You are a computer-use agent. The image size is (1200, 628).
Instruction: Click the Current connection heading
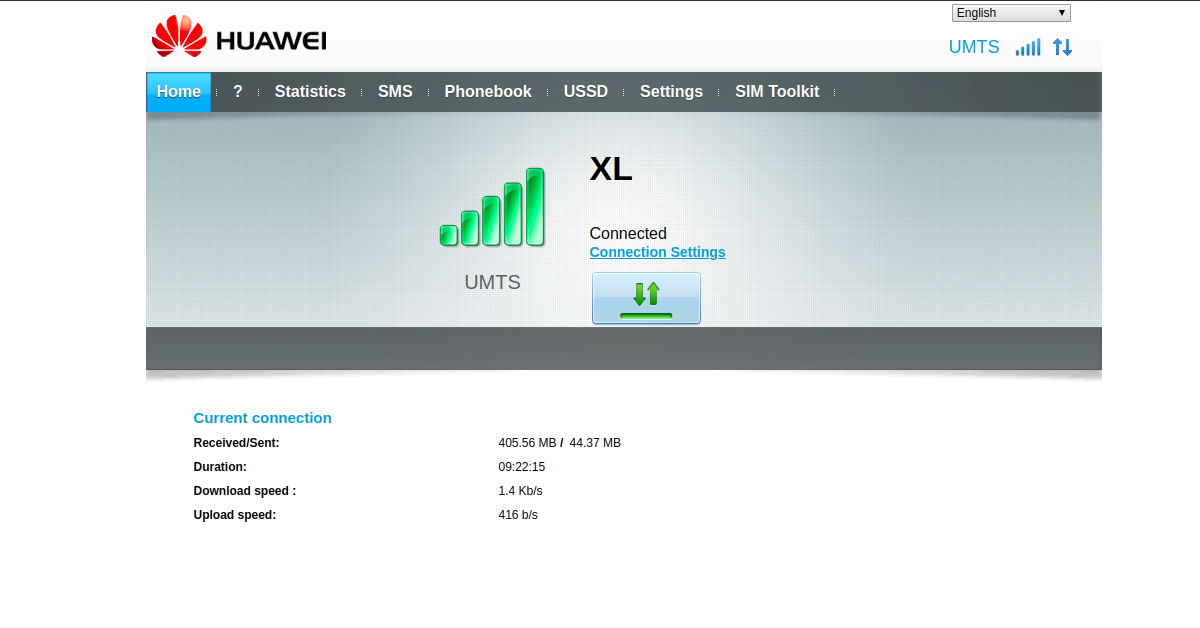pyautogui.click(x=262, y=418)
